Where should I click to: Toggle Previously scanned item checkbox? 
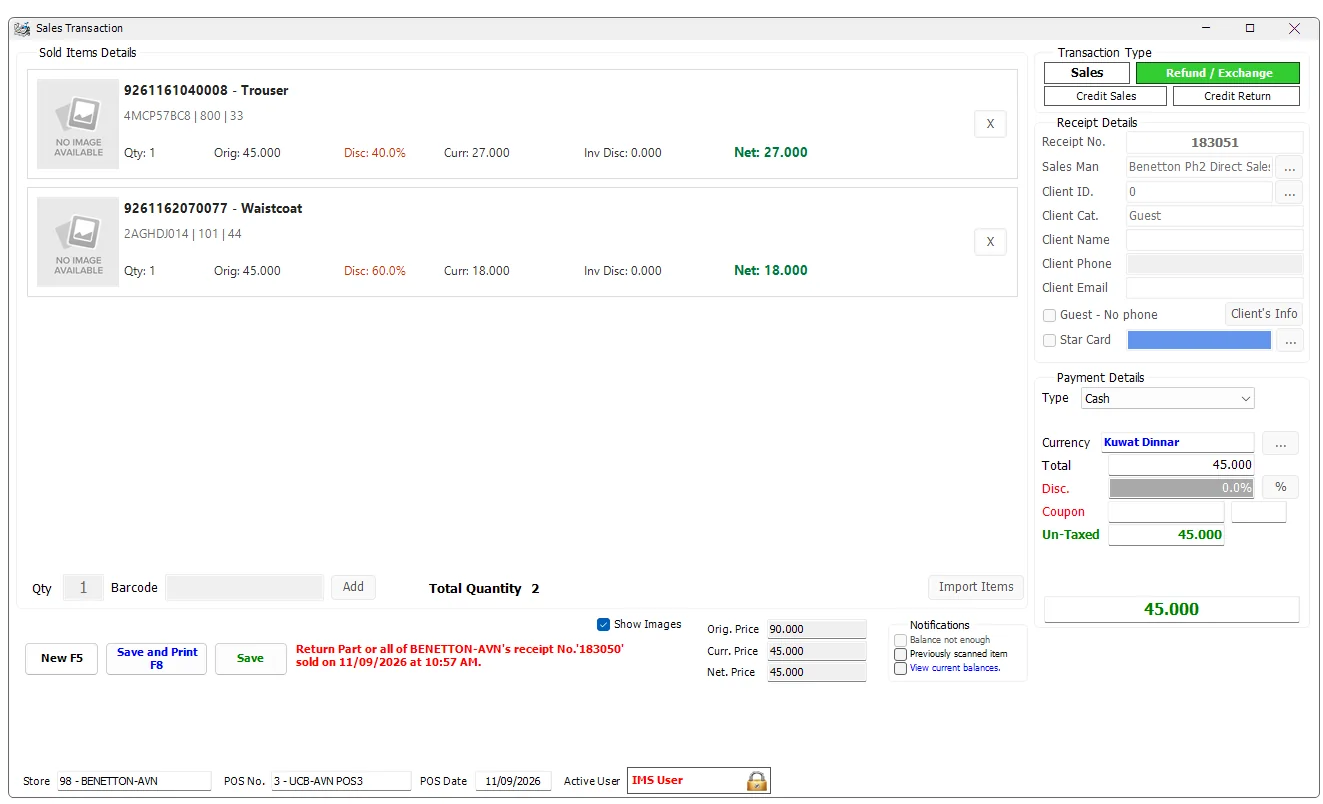coord(900,654)
